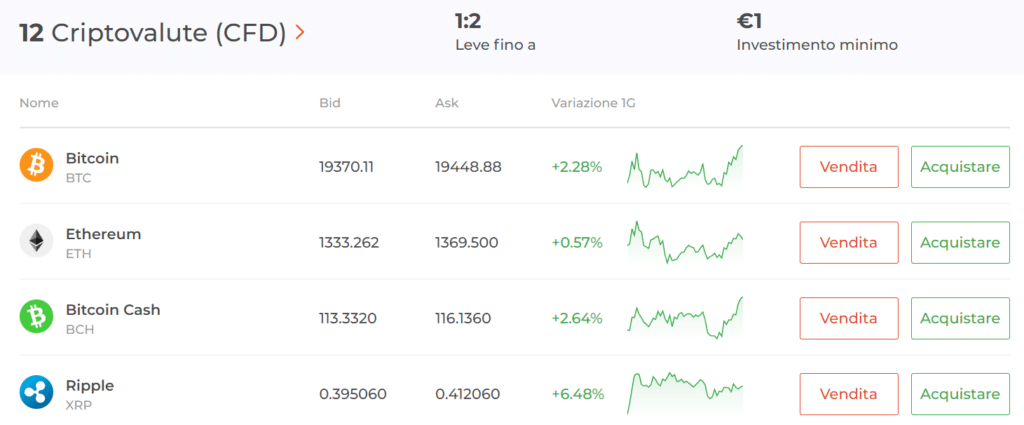Open the 12 Criptovalute (CFD) heading
The width and height of the screenshot is (1024, 425).
click(x=153, y=33)
